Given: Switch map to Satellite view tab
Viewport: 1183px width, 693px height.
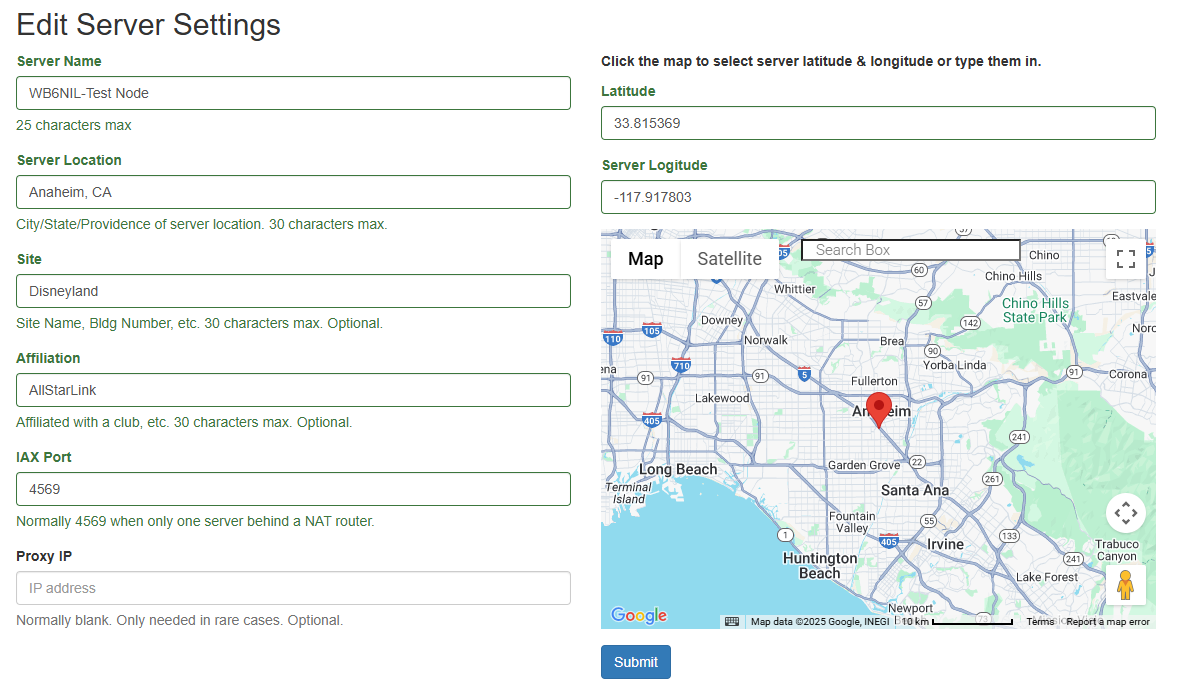Looking at the screenshot, I should (x=730, y=259).
